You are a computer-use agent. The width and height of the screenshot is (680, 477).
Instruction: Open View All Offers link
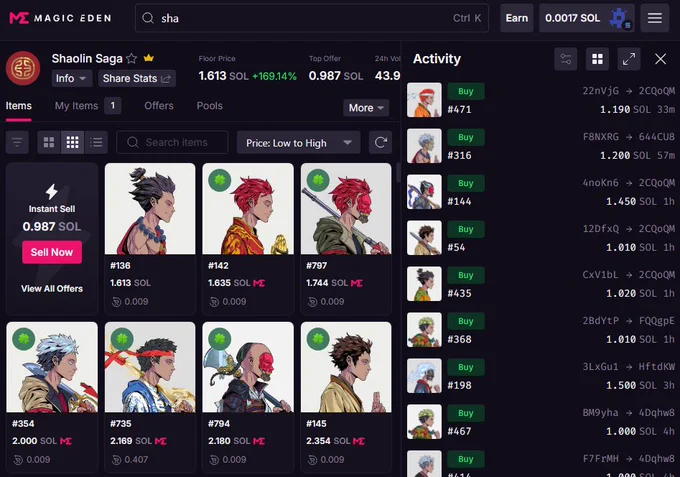pyautogui.click(x=52, y=288)
